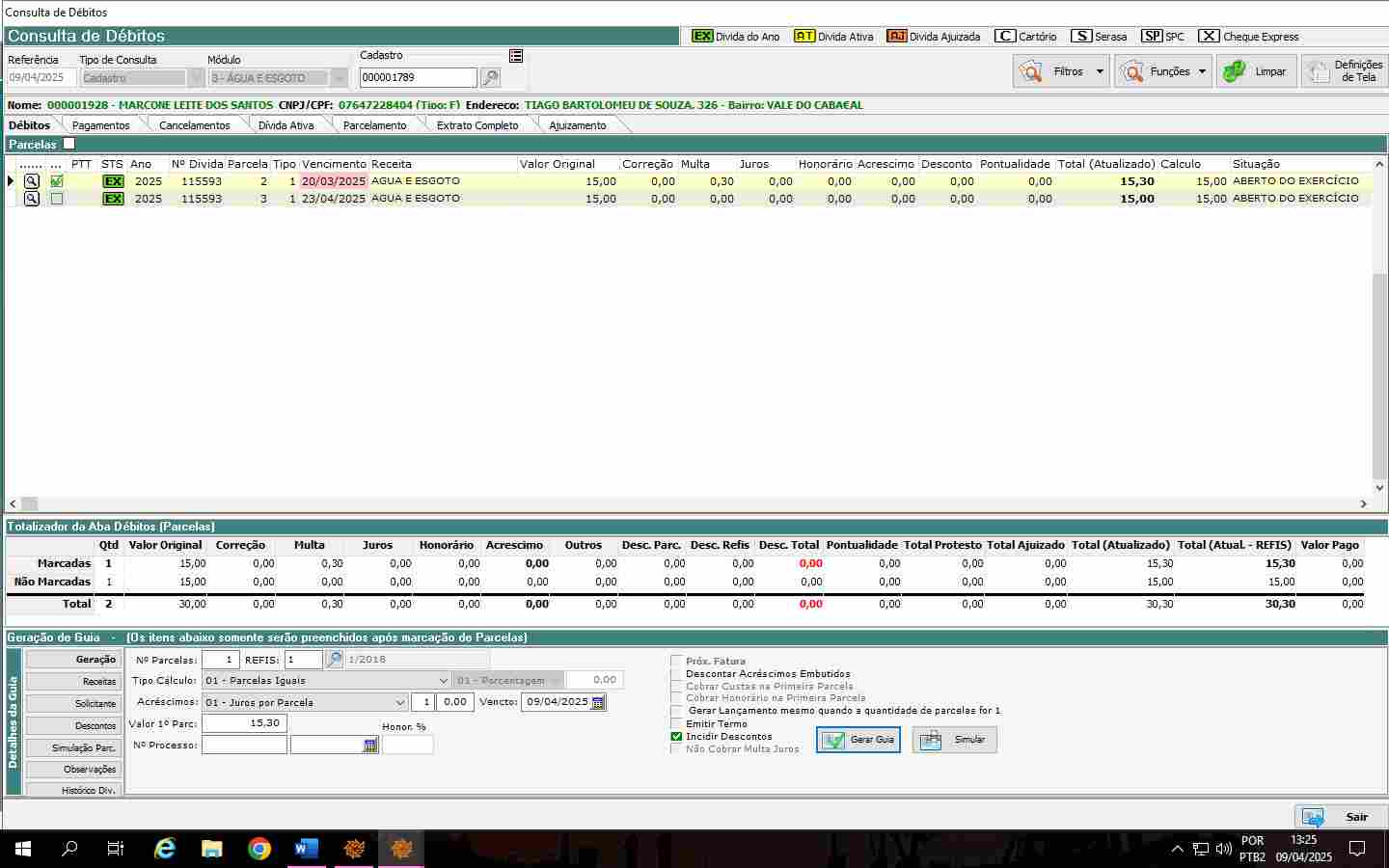
Task: Uncheck the checkbox for parcela 2
Action: (57, 181)
